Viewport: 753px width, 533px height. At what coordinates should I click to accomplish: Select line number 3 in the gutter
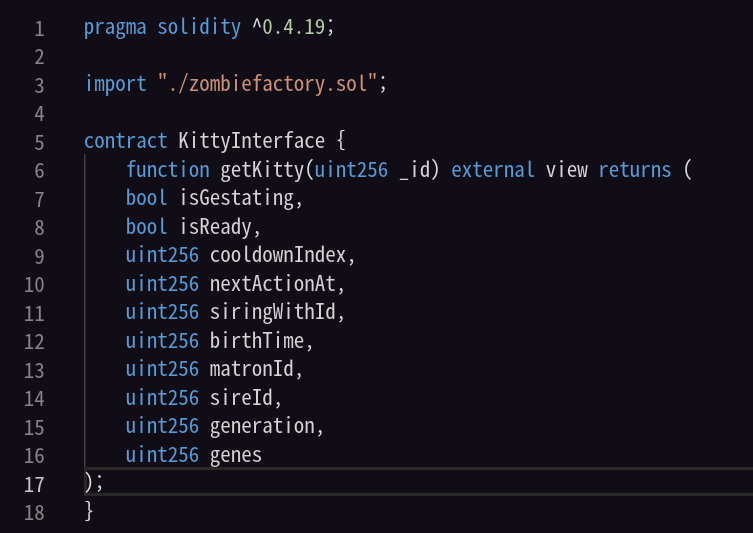39,86
